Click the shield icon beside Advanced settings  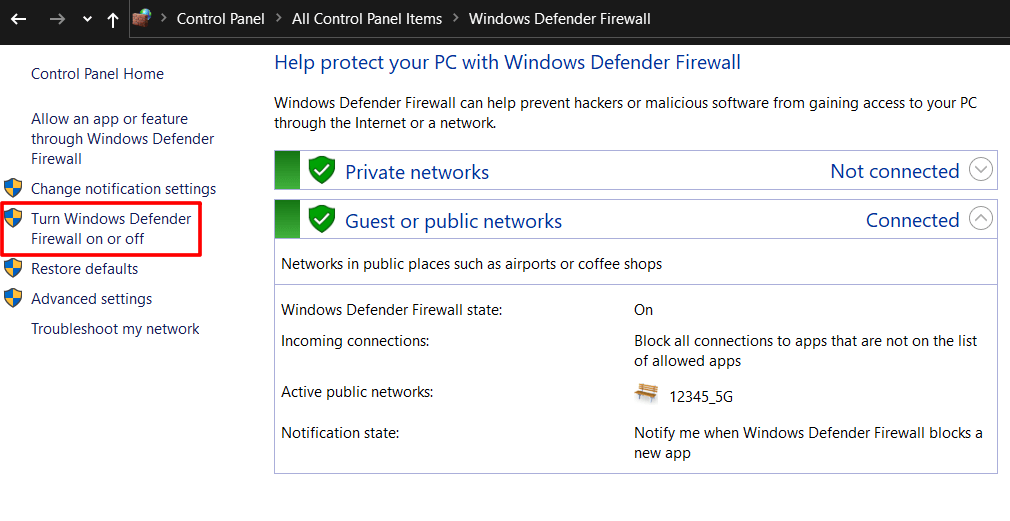13,298
